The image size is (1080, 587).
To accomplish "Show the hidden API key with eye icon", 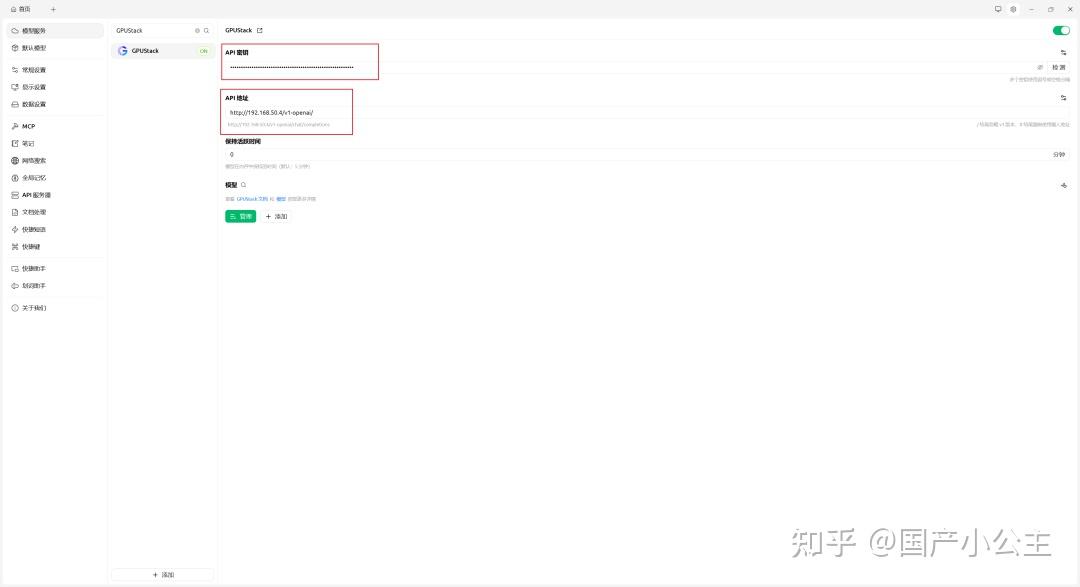I will click(x=1040, y=68).
